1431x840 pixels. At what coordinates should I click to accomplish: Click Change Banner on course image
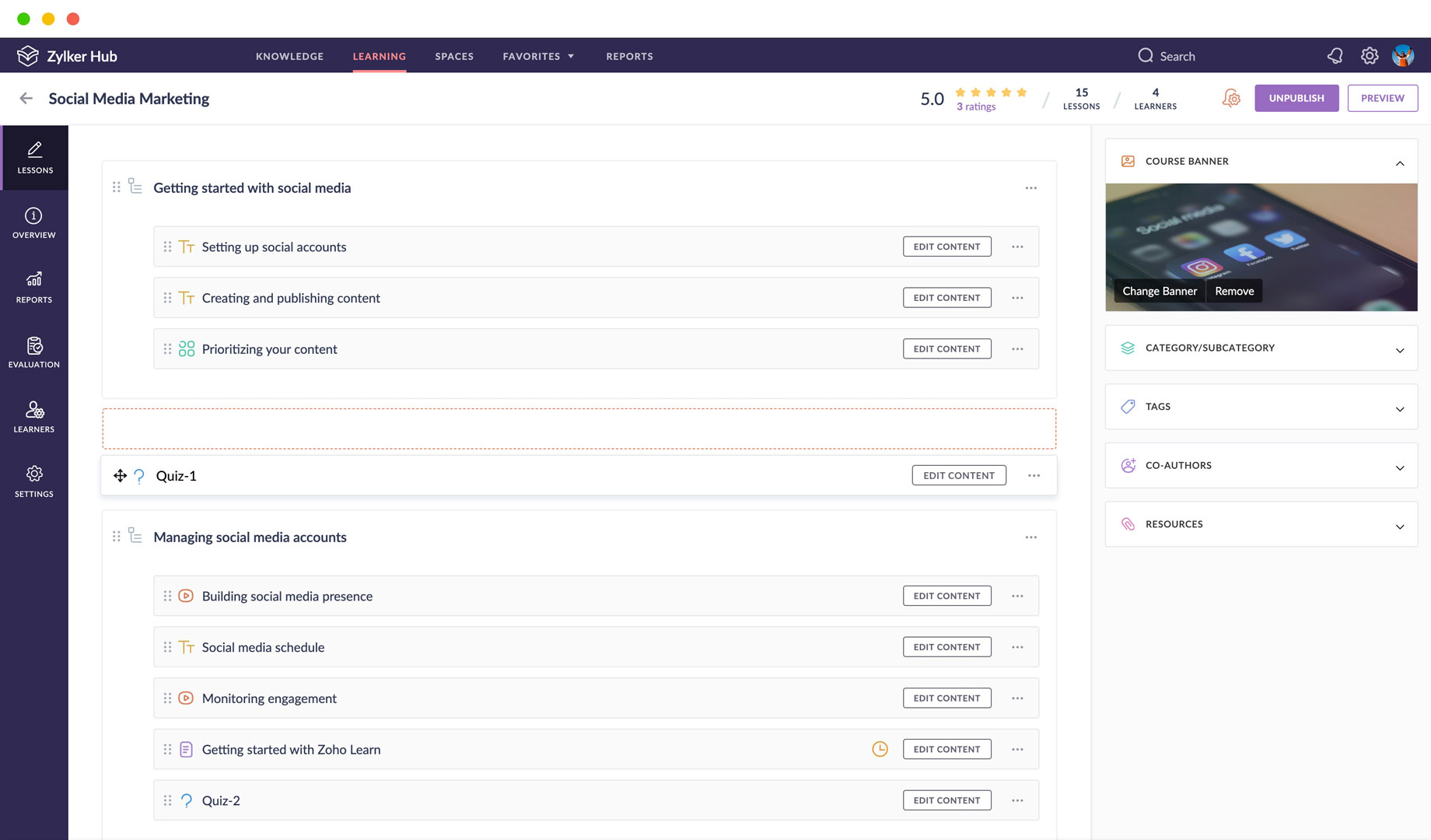[x=1159, y=291]
